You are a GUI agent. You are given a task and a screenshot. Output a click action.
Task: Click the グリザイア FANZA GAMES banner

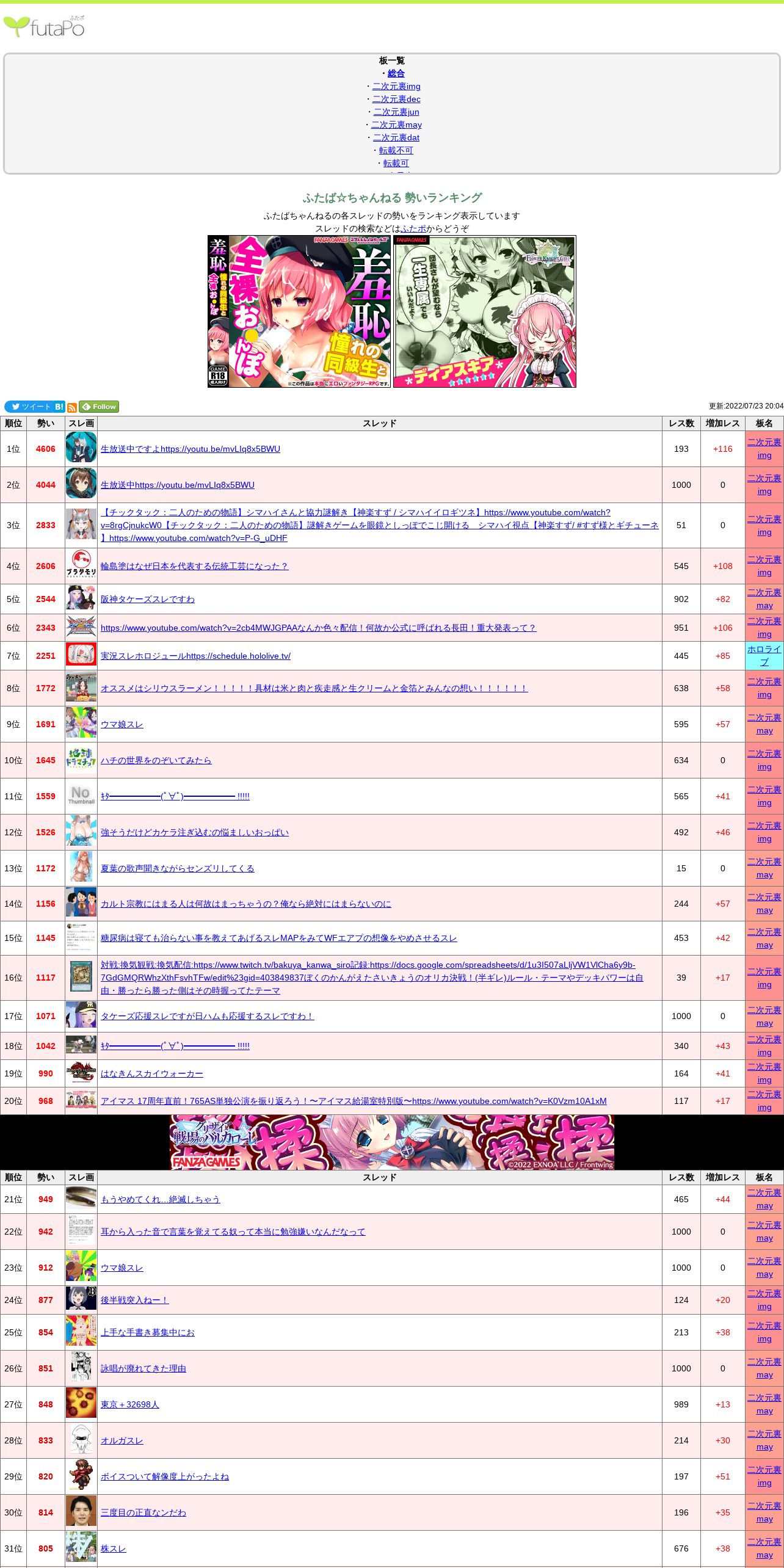click(x=392, y=1142)
